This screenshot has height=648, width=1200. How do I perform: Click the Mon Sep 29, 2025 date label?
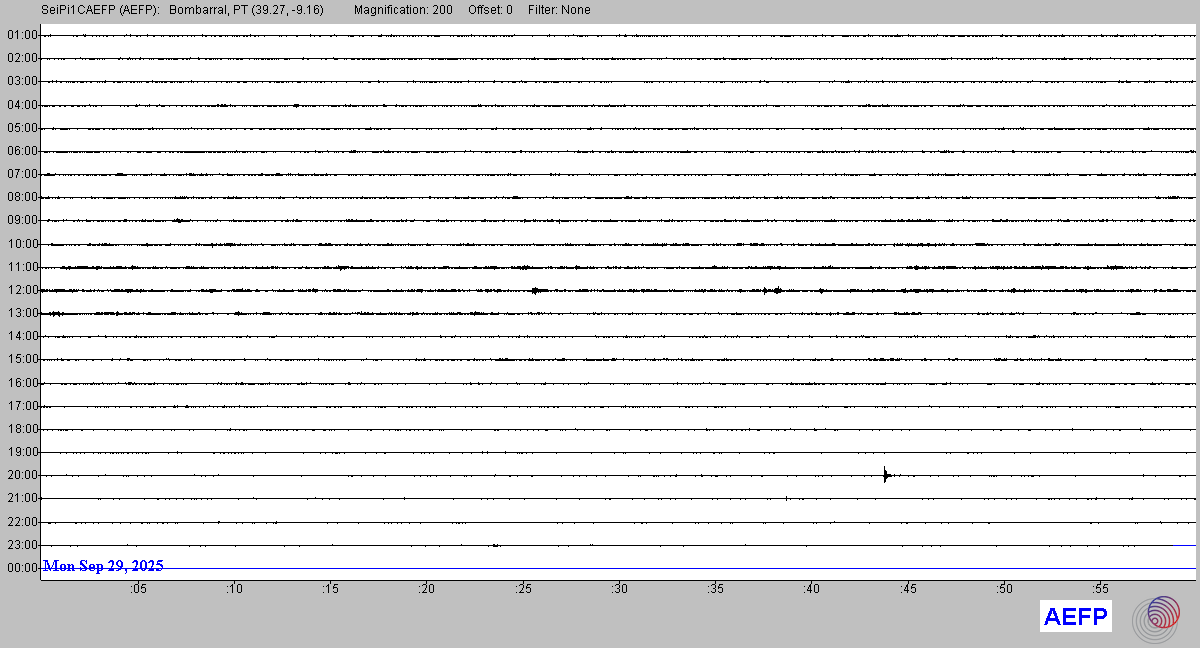coord(104,566)
